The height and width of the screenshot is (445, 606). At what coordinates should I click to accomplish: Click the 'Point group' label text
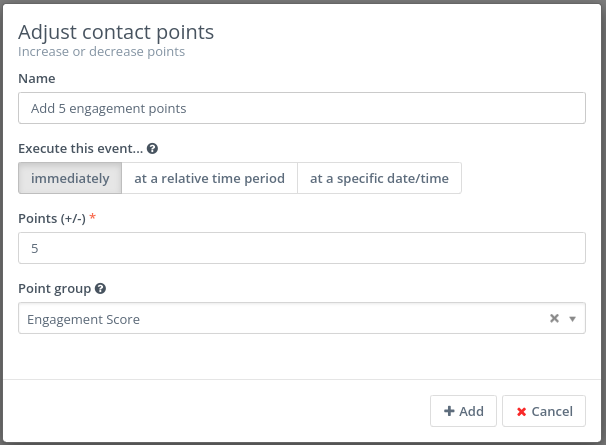click(x=54, y=288)
